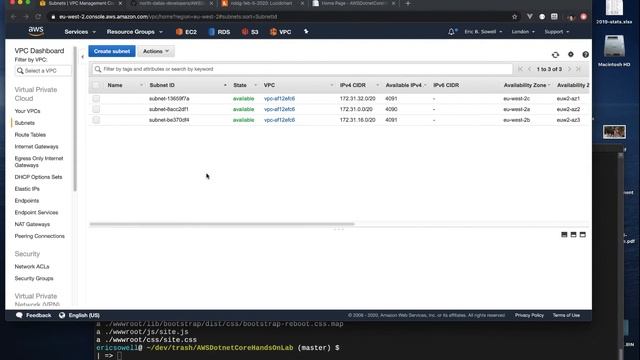640x360 pixels.
Task: Open the Resource Groups dropdown
Action: click(135, 32)
